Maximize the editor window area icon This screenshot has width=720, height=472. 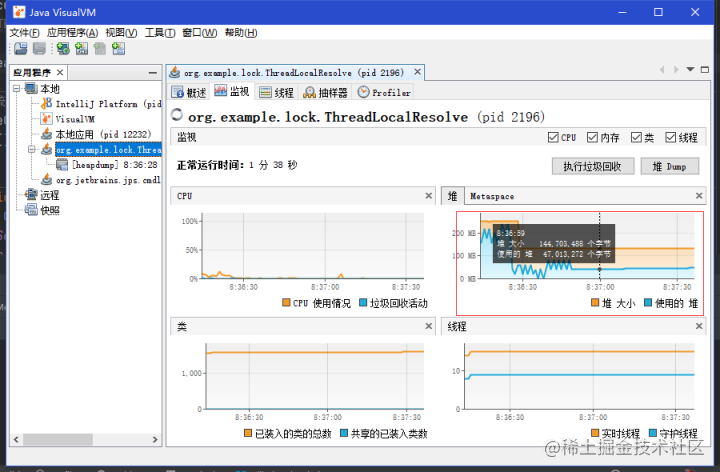pos(705,70)
